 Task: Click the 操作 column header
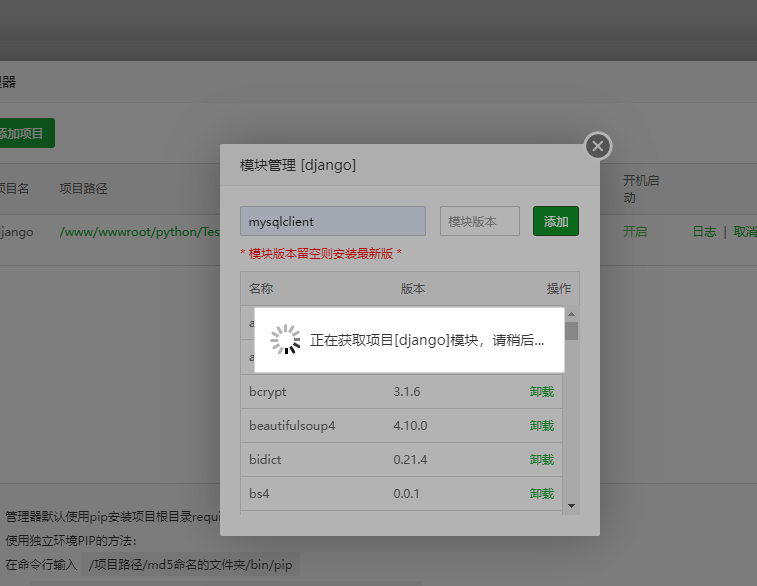[559, 289]
